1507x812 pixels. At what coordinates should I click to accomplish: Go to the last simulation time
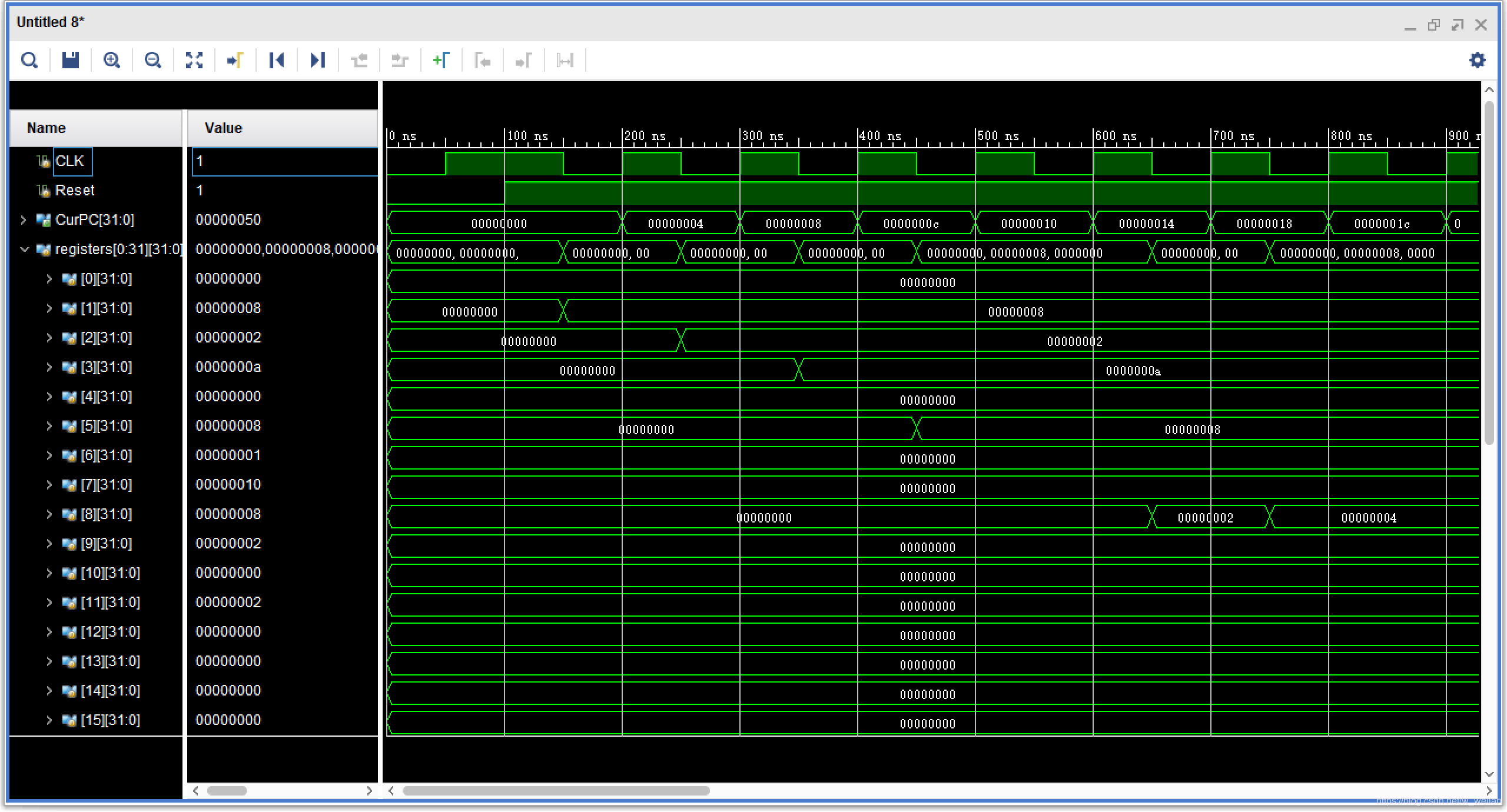pos(318,60)
